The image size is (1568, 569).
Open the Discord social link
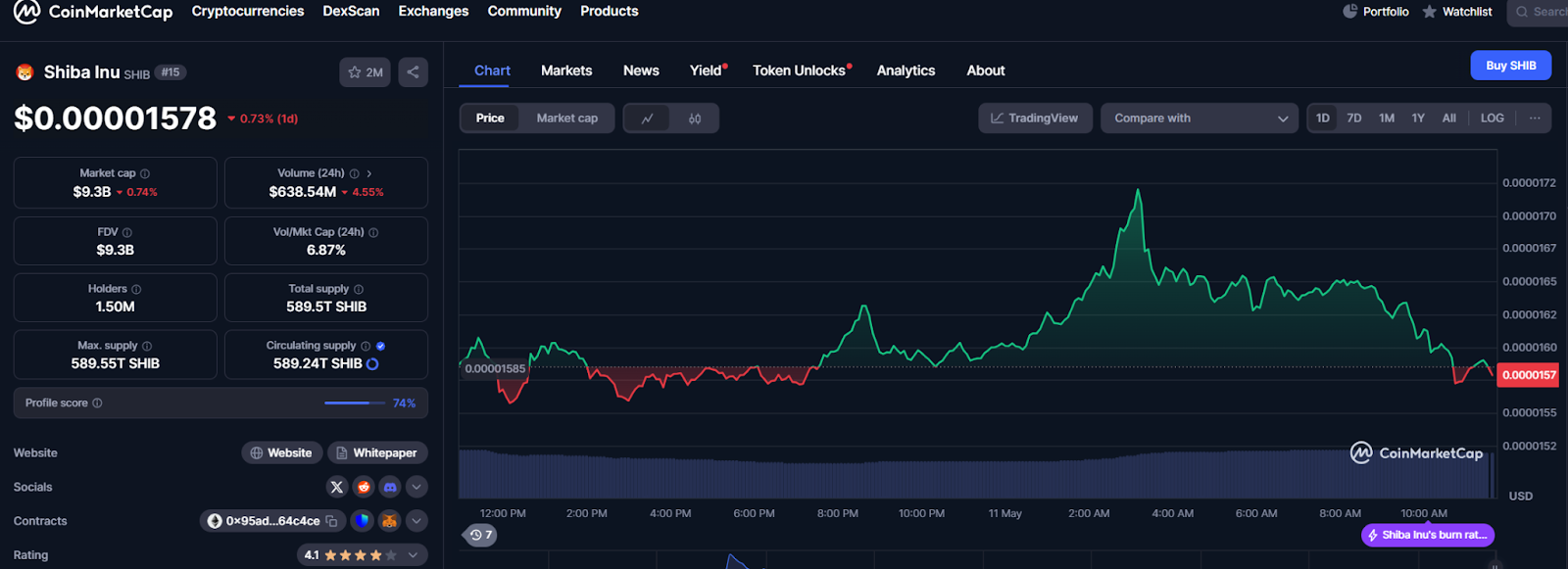coord(390,487)
